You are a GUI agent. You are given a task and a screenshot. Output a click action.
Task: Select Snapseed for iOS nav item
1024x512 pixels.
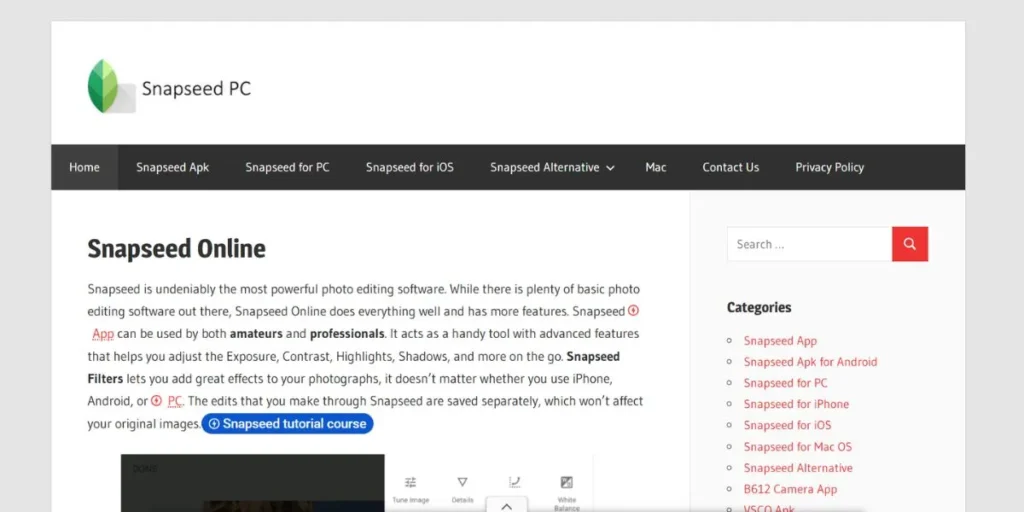(x=409, y=167)
